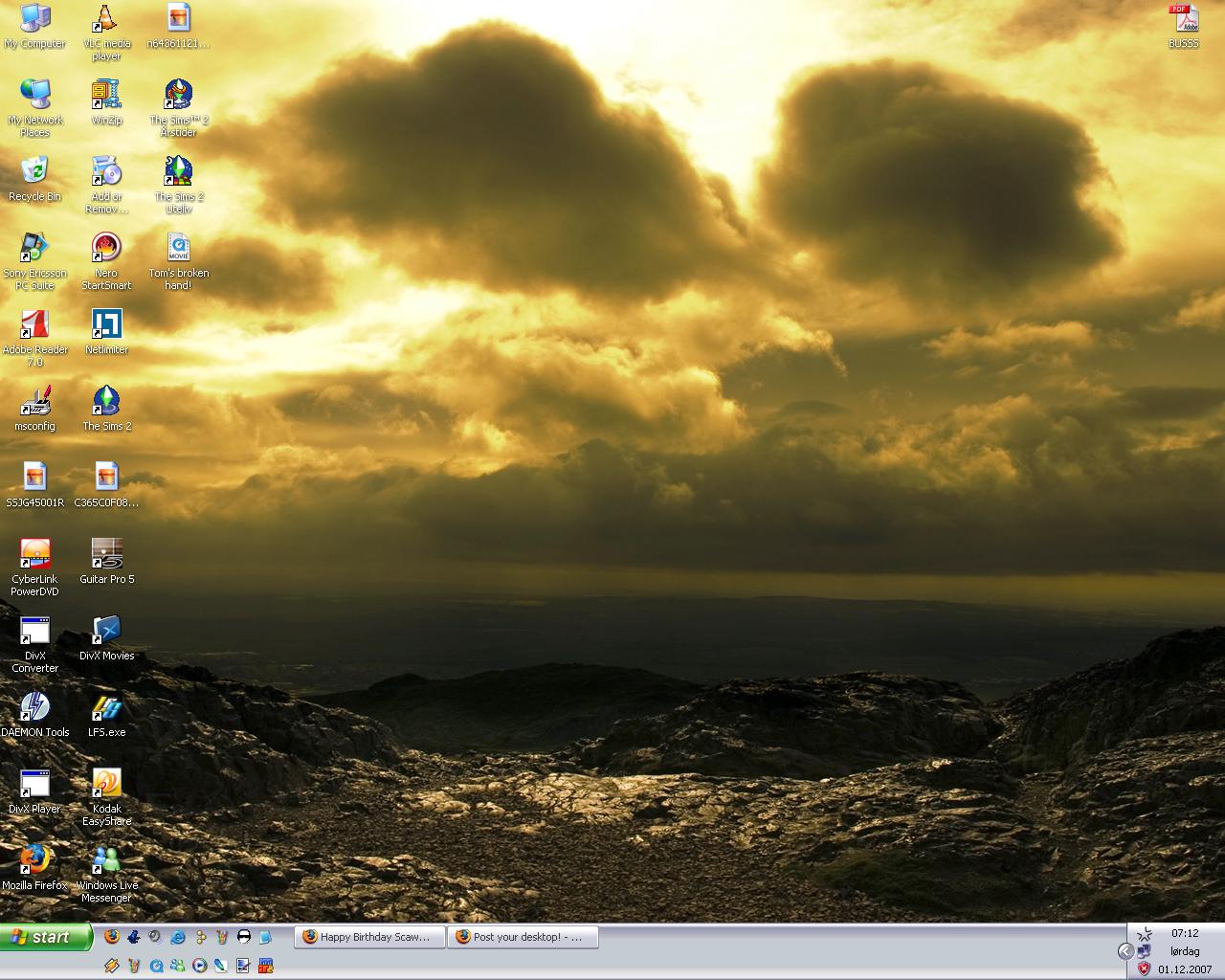Launch VLC media player from the desktop
The width and height of the screenshot is (1225, 980).
(x=106, y=33)
